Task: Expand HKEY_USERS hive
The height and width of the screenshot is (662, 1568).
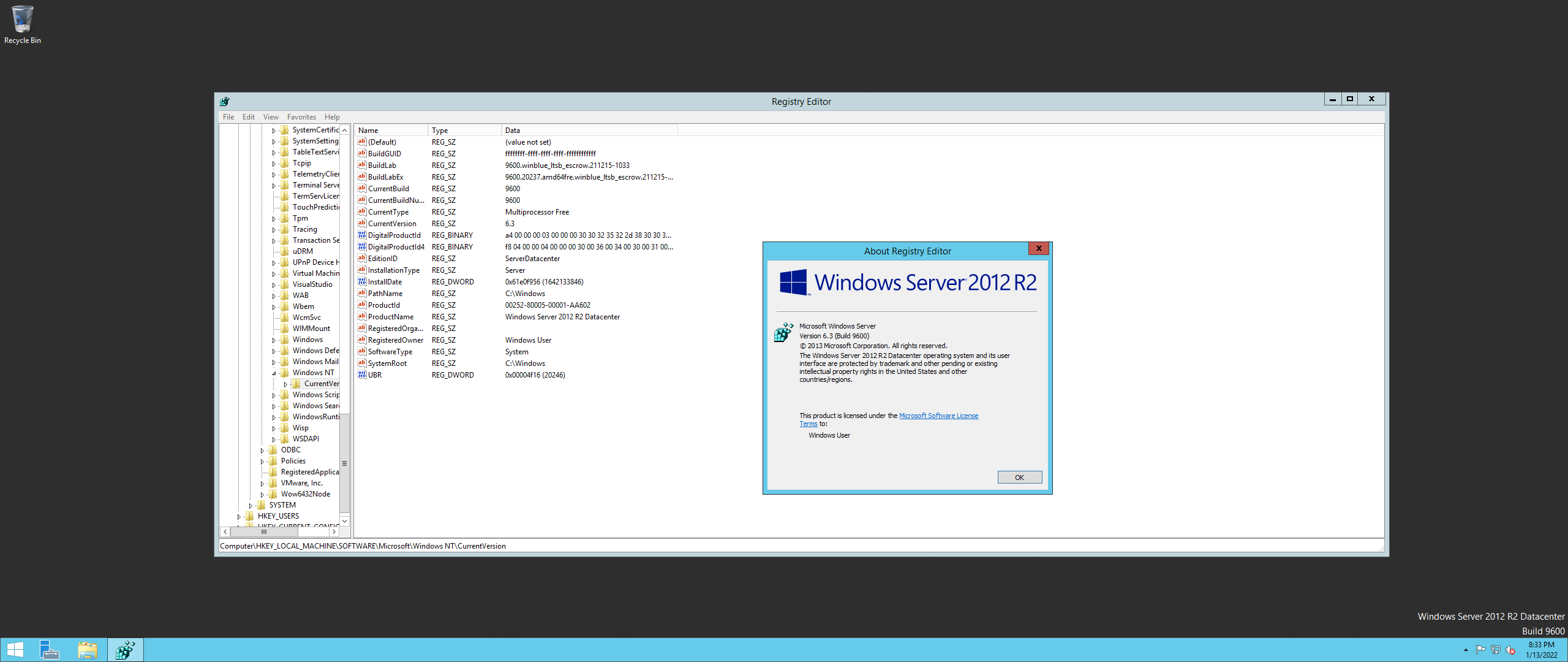Action: (239, 517)
